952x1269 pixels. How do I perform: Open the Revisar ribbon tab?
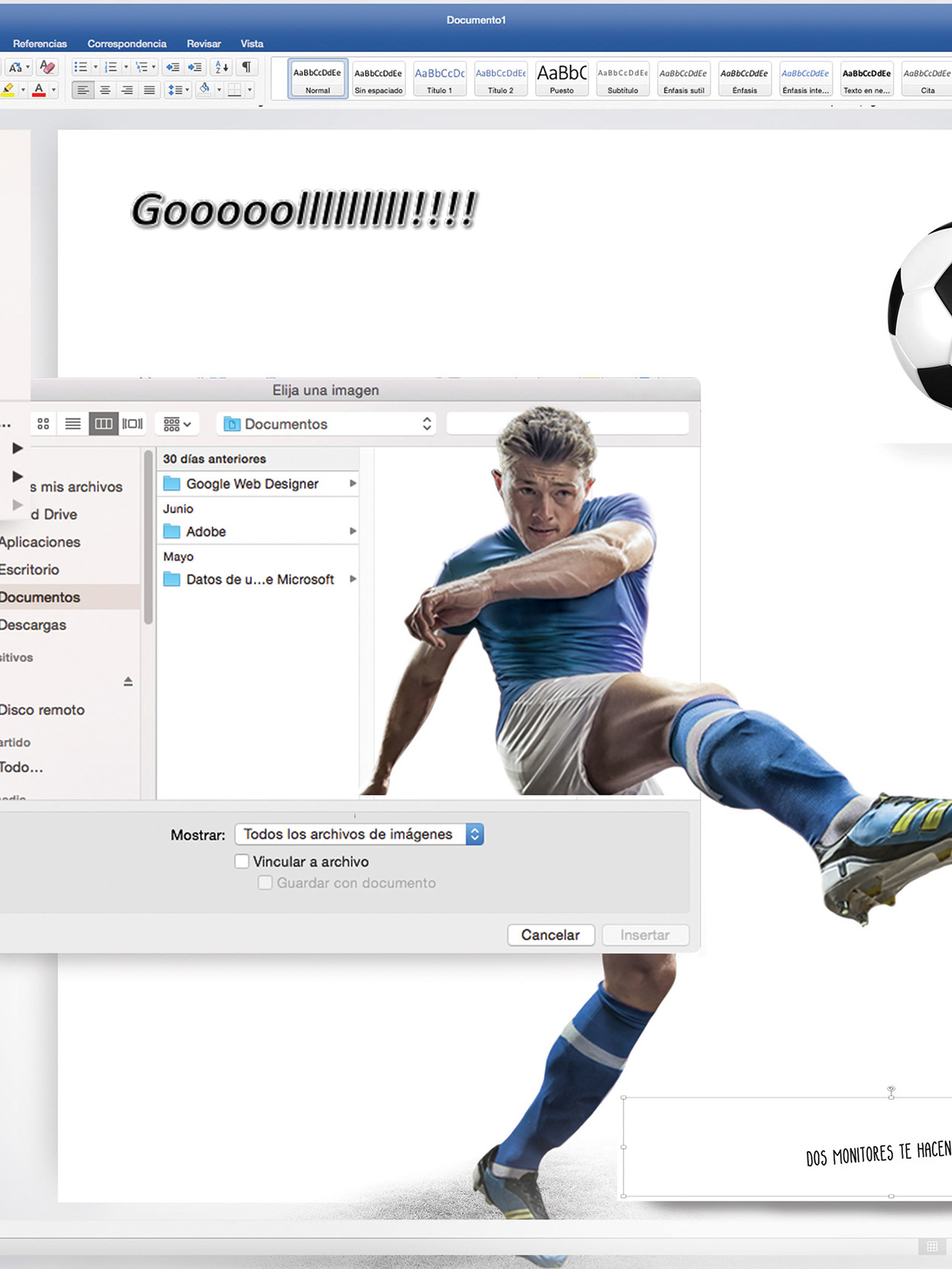click(x=204, y=44)
